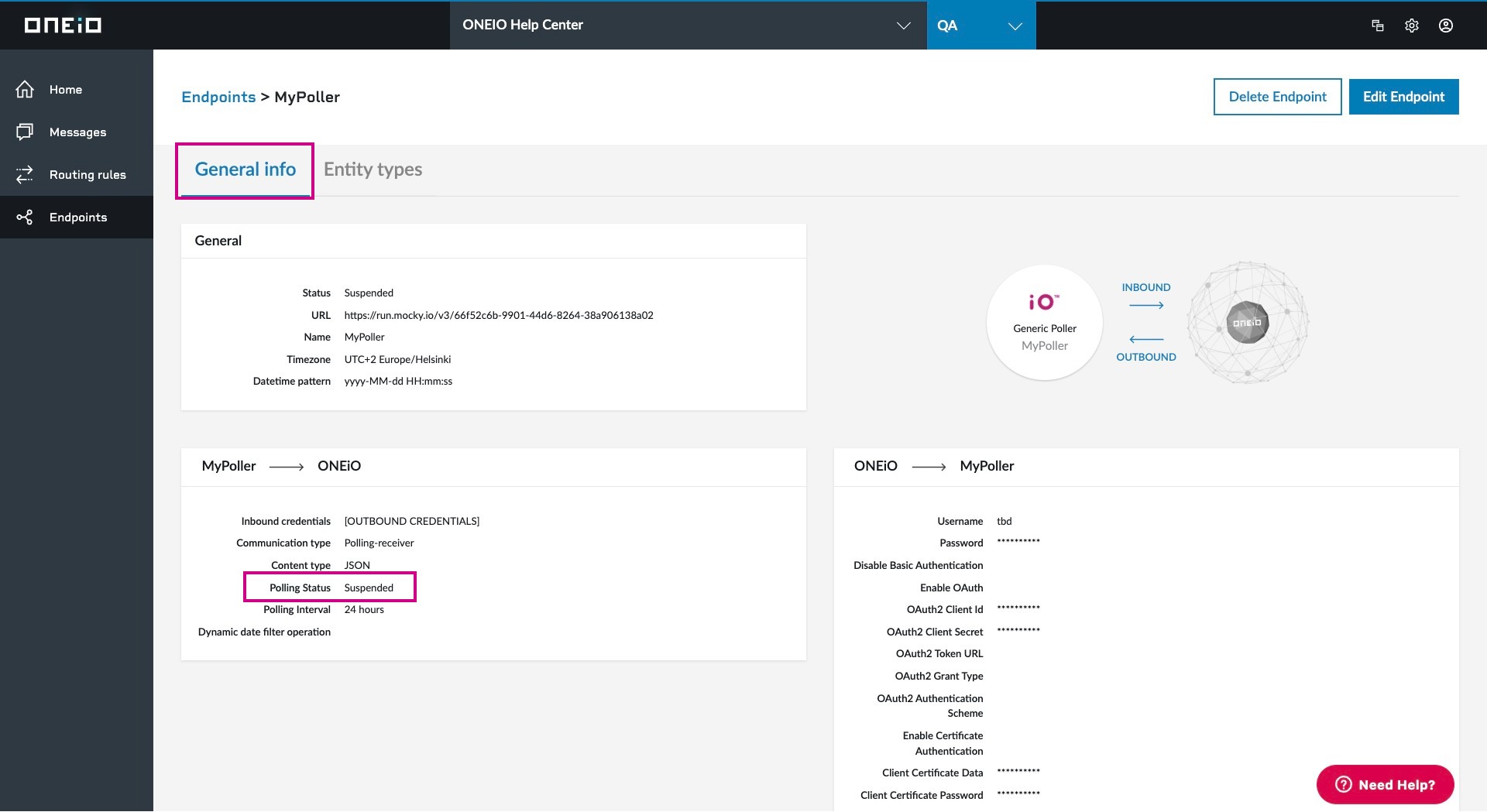This screenshot has width=1487, height=812.
Task: Click the MyPoller to ONEiO section heading
Action: pyautogui.click(x=281, y=466)
